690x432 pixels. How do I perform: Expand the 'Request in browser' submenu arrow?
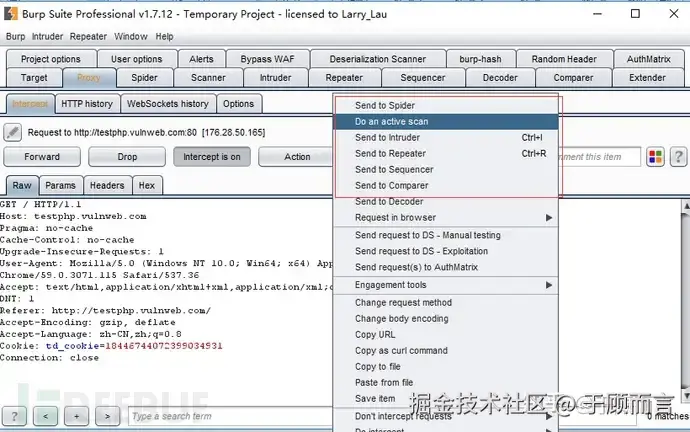(x=549, y=217)
